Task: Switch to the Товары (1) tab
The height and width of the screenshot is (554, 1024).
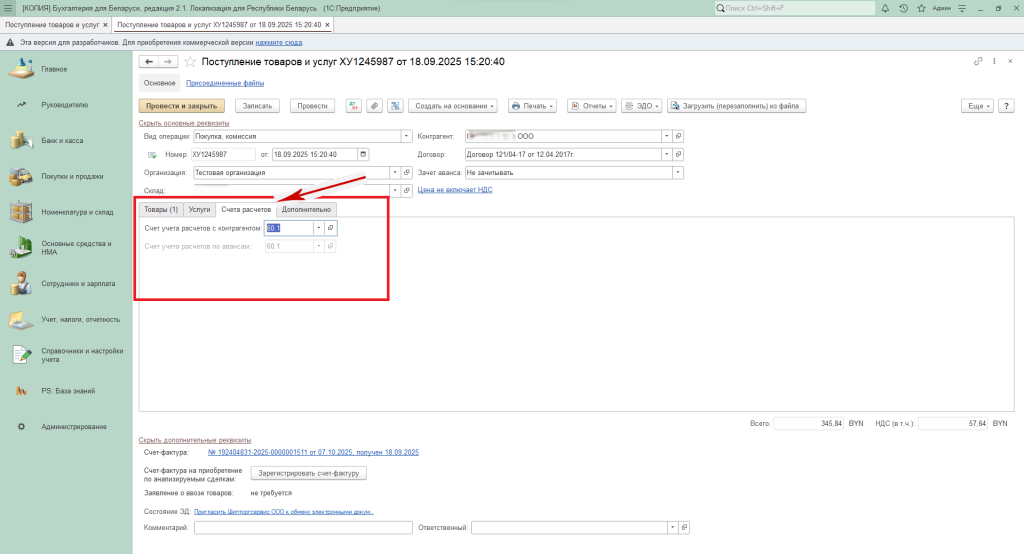Action: click(161, 209)
